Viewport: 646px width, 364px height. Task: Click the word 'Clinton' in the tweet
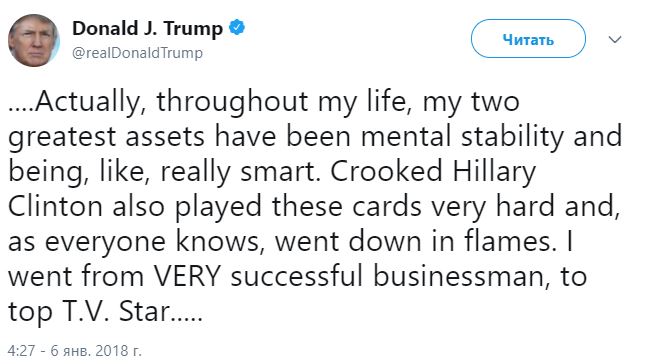(x=55, y=206)
